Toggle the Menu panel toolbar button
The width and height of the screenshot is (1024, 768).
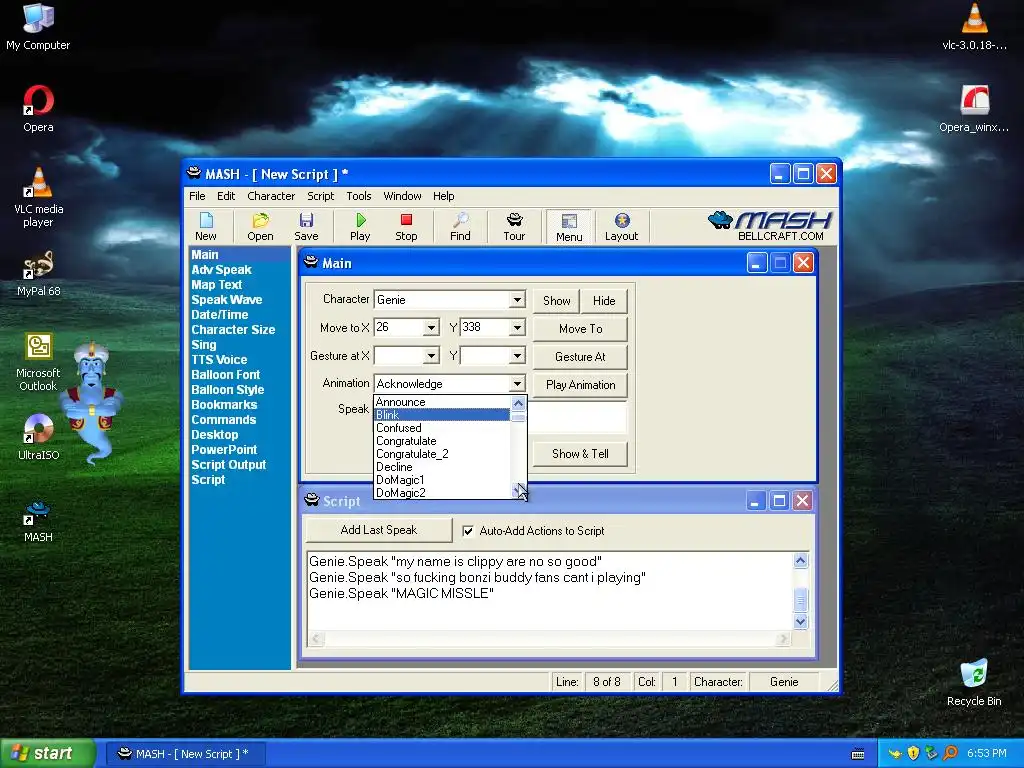(569, 227)
